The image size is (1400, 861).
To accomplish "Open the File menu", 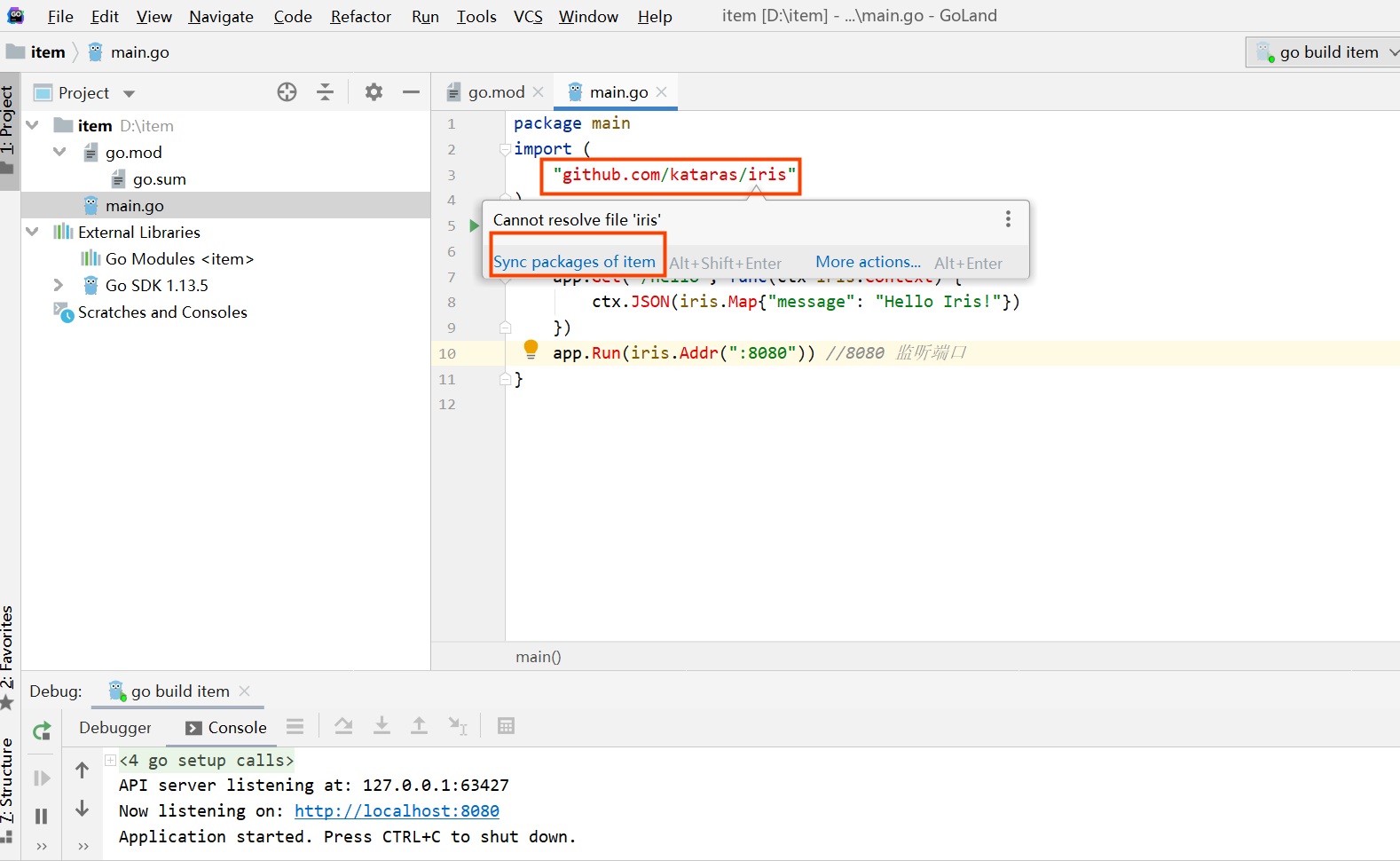I will (x=60, y=16).
